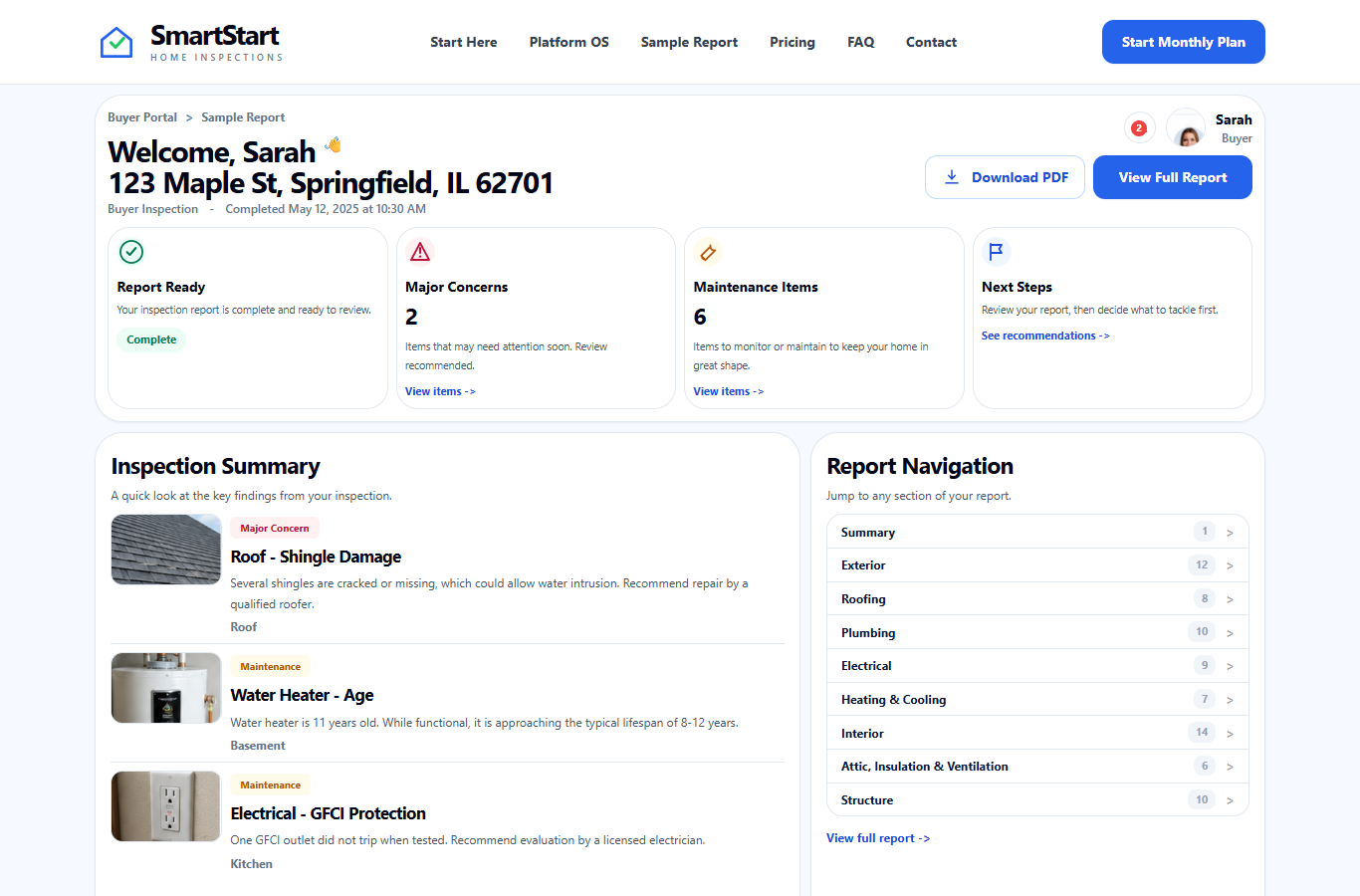
Task: Click the waving hand emoji next to Welcome
Action: (334, 144)
